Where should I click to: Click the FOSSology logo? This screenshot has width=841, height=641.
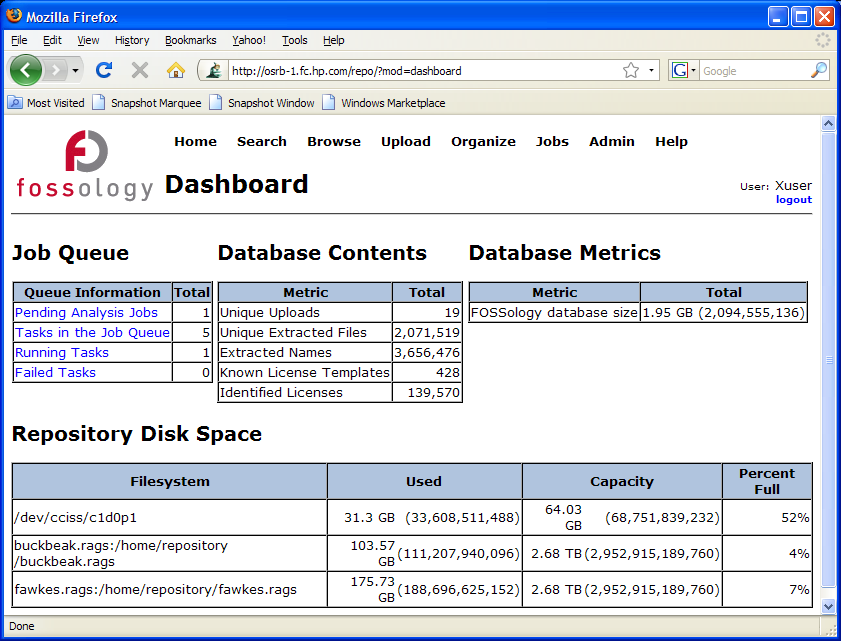pyautogui.click(x=85, y=166)
